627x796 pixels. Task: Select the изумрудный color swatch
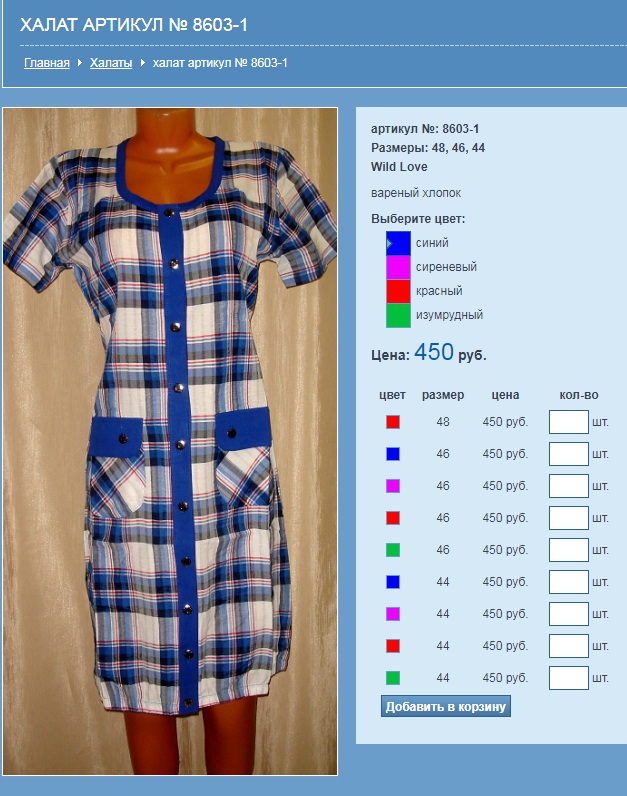click(398, 315)
